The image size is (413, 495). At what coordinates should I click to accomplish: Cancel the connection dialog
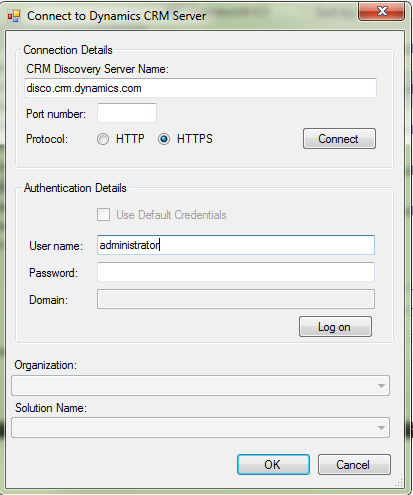click(x=354, y=464)
